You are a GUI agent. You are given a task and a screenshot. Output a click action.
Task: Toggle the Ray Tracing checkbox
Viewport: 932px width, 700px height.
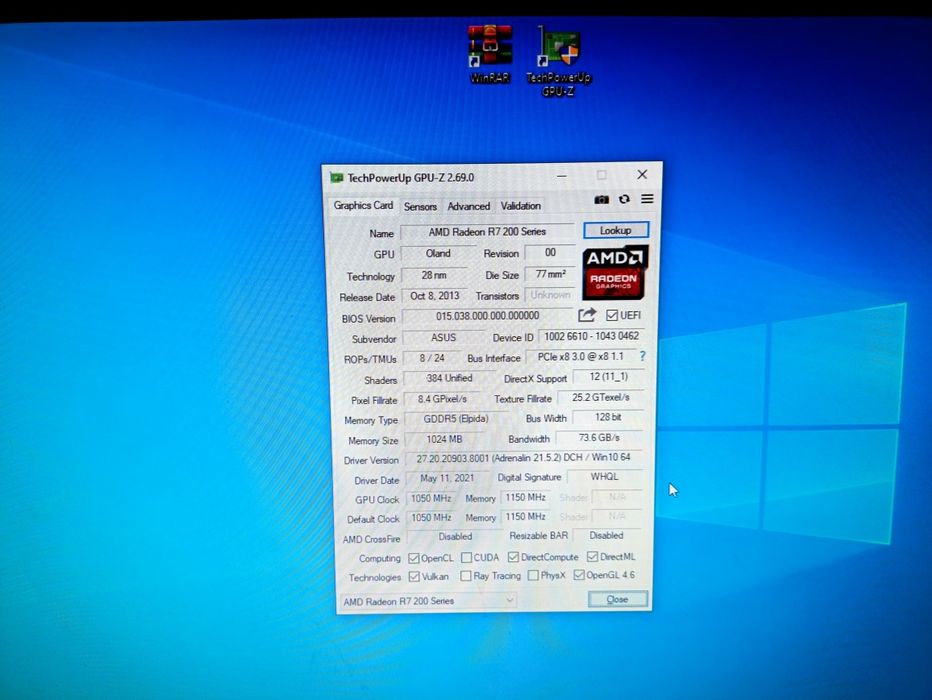click(x=466, y=576)
